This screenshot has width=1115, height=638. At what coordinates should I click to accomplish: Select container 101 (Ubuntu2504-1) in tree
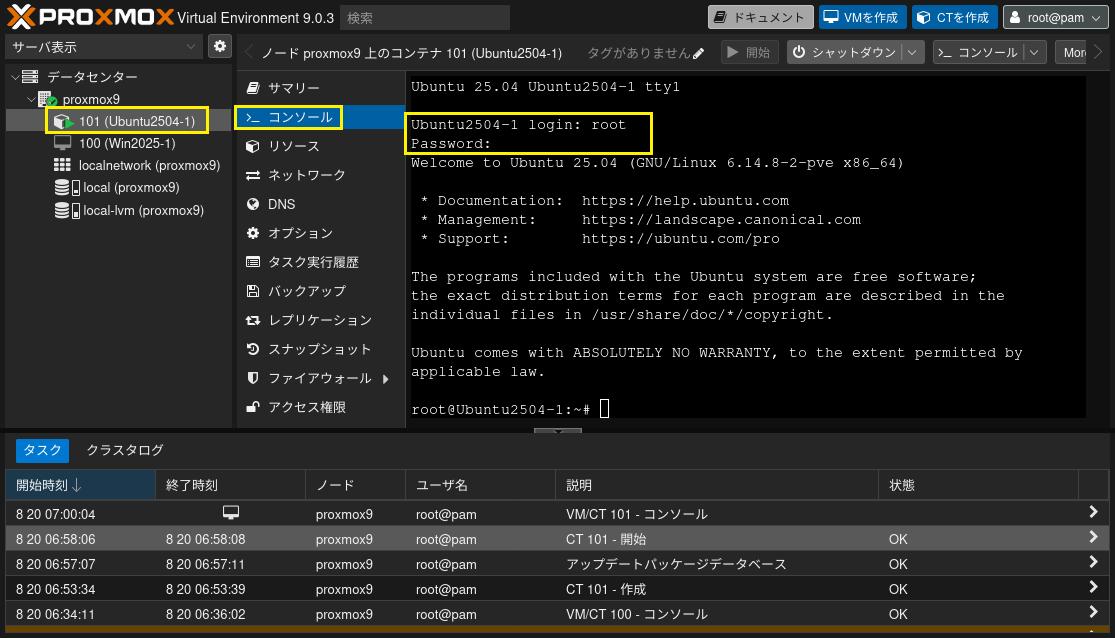click(x=137, y=121)
